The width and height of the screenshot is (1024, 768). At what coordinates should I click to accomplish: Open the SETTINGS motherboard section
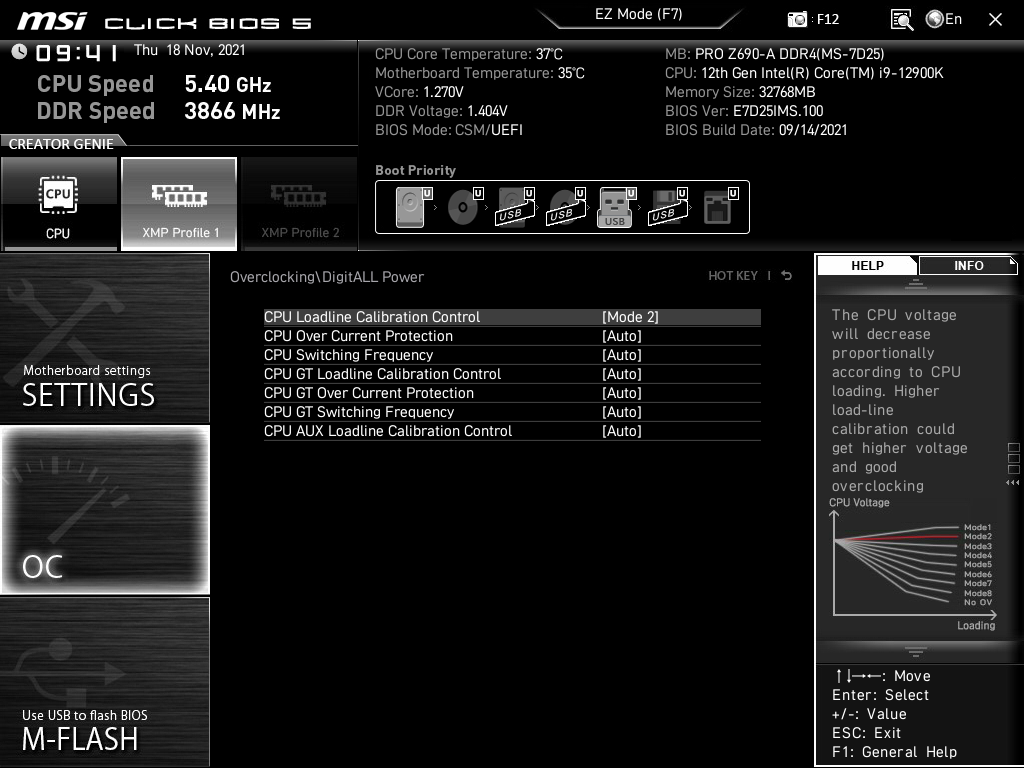tap(104, 338)
